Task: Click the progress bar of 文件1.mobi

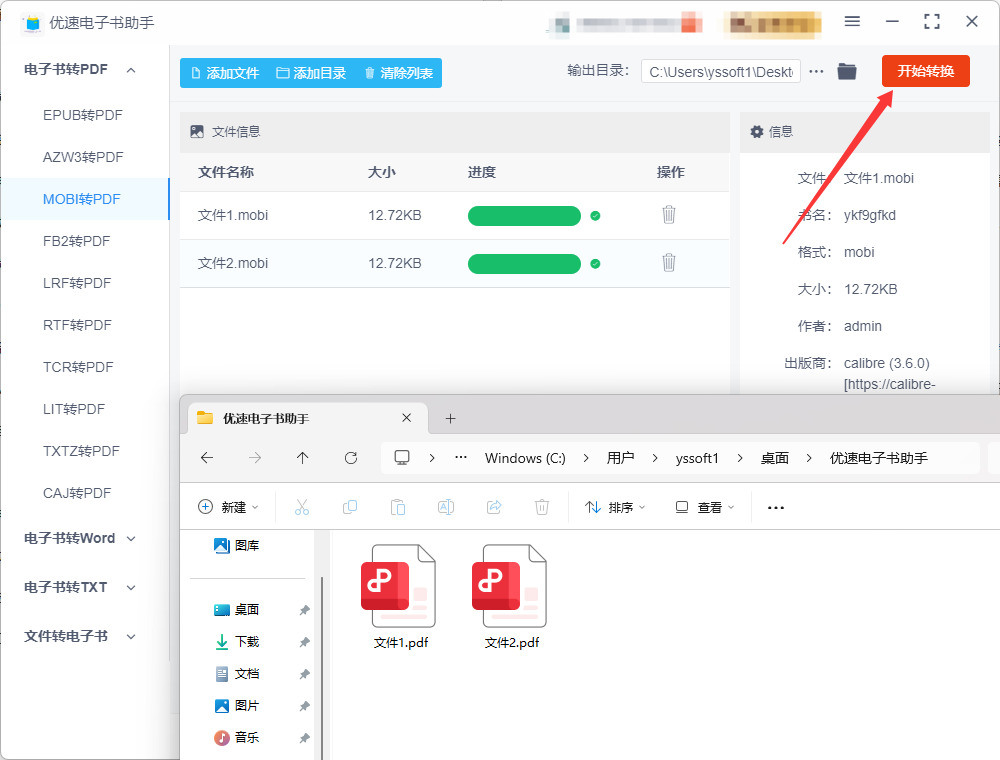Action: pyautogui.click(x=524, y=216)
